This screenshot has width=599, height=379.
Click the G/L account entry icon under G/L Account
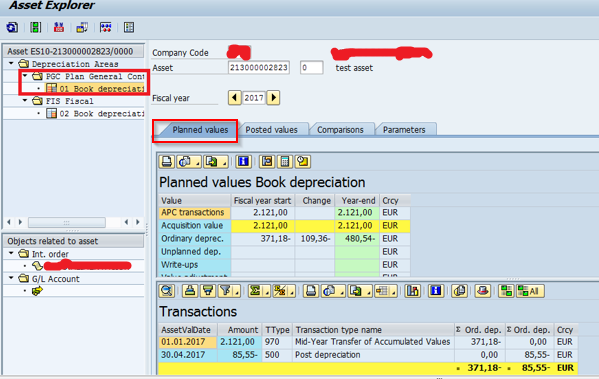point(37,291)
